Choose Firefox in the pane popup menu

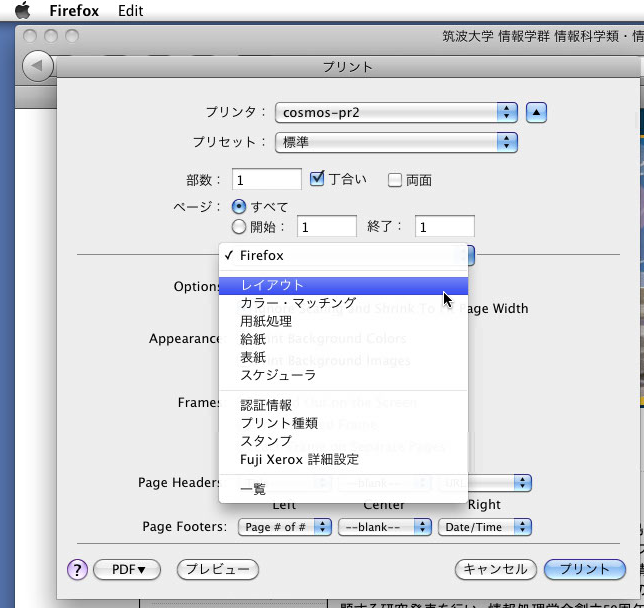pos(343,256)
